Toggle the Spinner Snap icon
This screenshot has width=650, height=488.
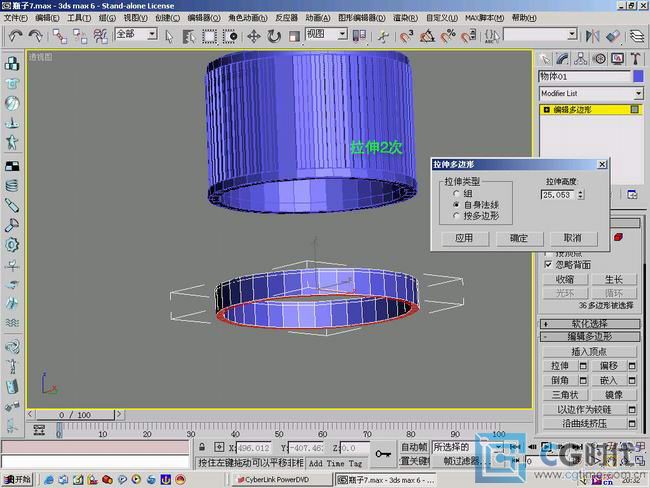pyautogui.click(x=468, y=36)
